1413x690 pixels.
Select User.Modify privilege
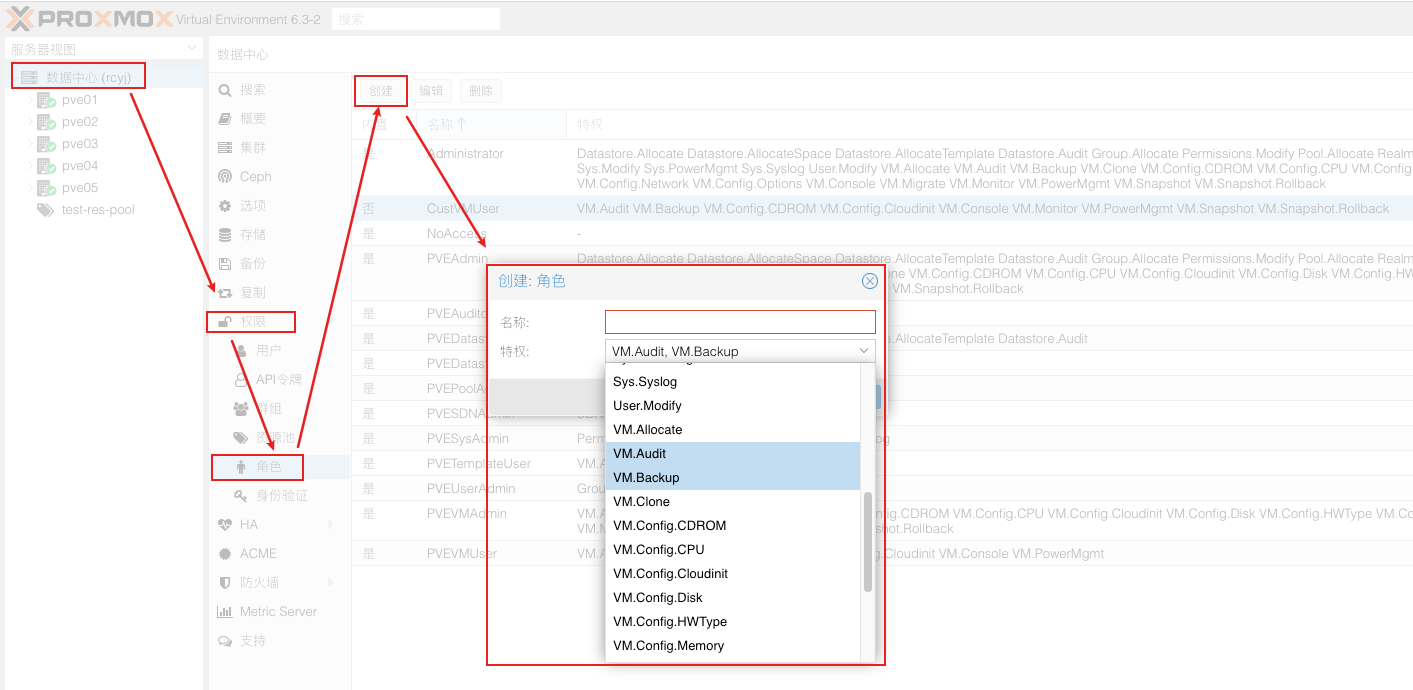tap(734, 406)
